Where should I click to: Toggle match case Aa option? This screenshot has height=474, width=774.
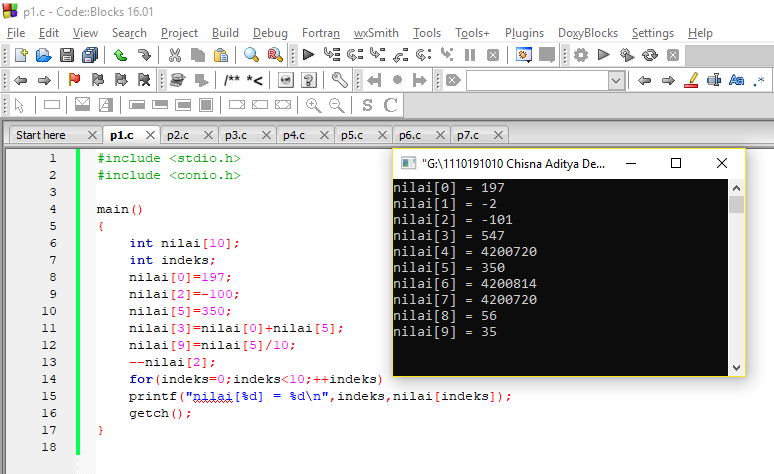pos(736,79)
